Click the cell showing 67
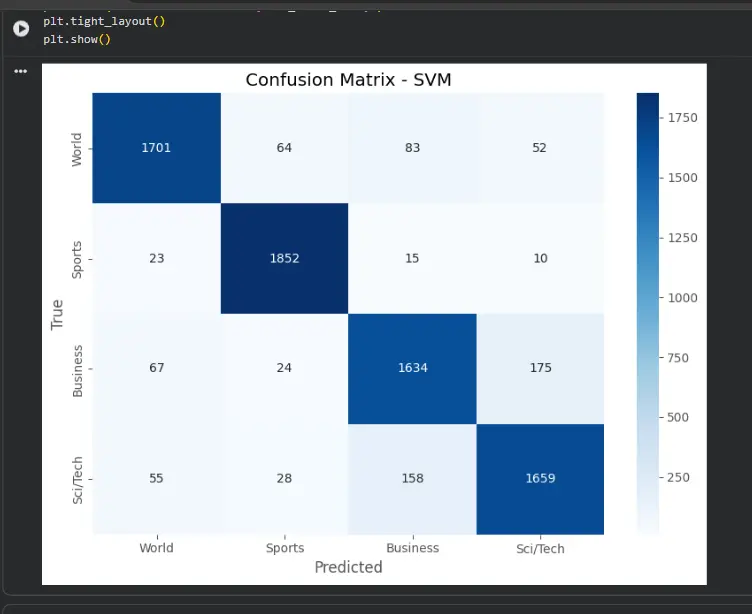 point(156,368)
